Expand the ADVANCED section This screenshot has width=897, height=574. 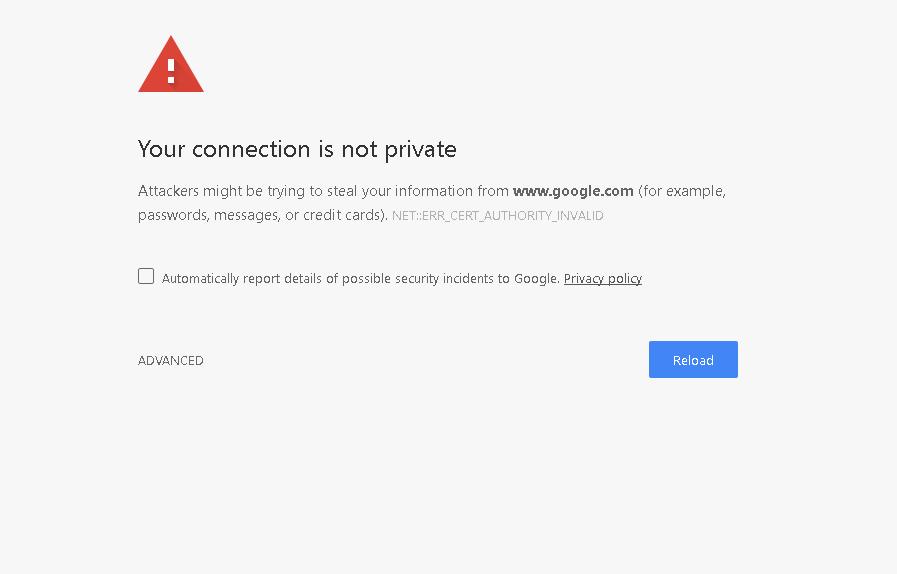pos(171,361)
